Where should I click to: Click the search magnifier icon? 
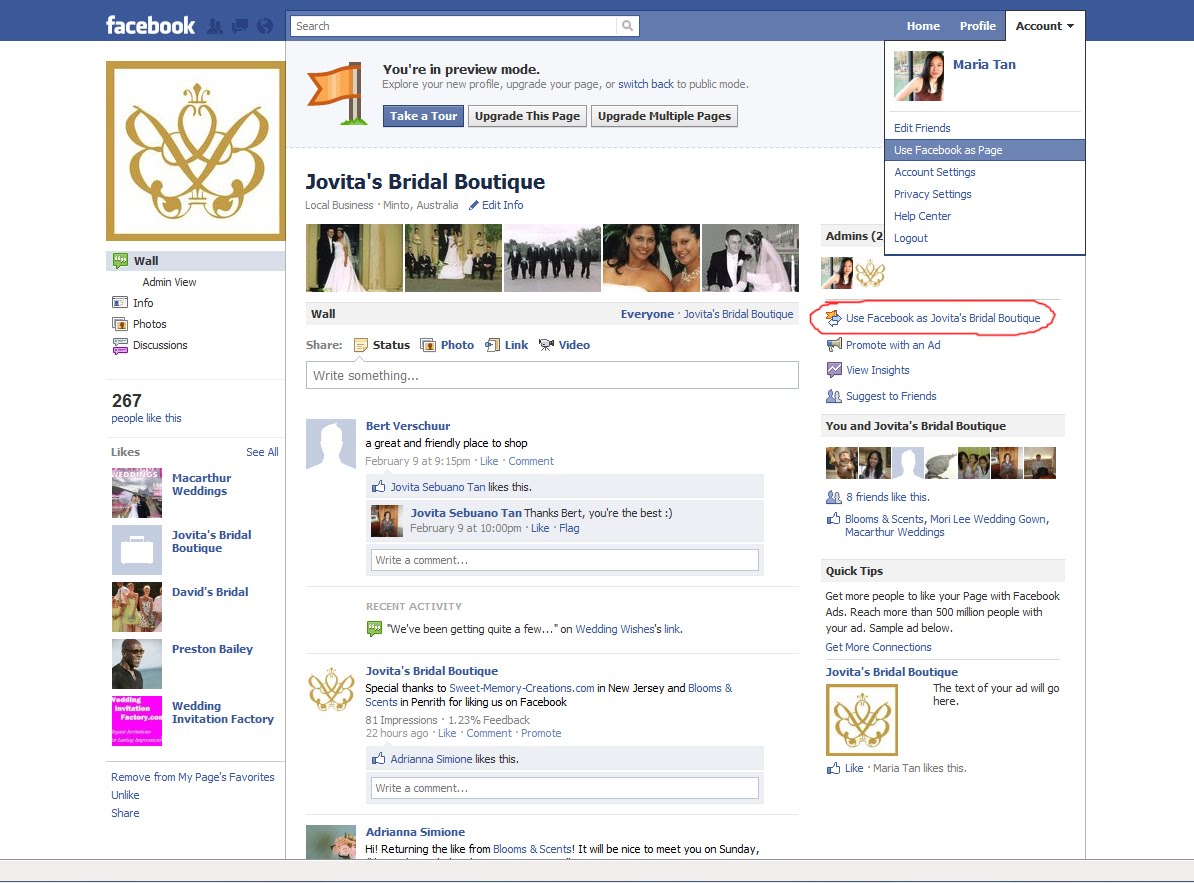[627, 26]
